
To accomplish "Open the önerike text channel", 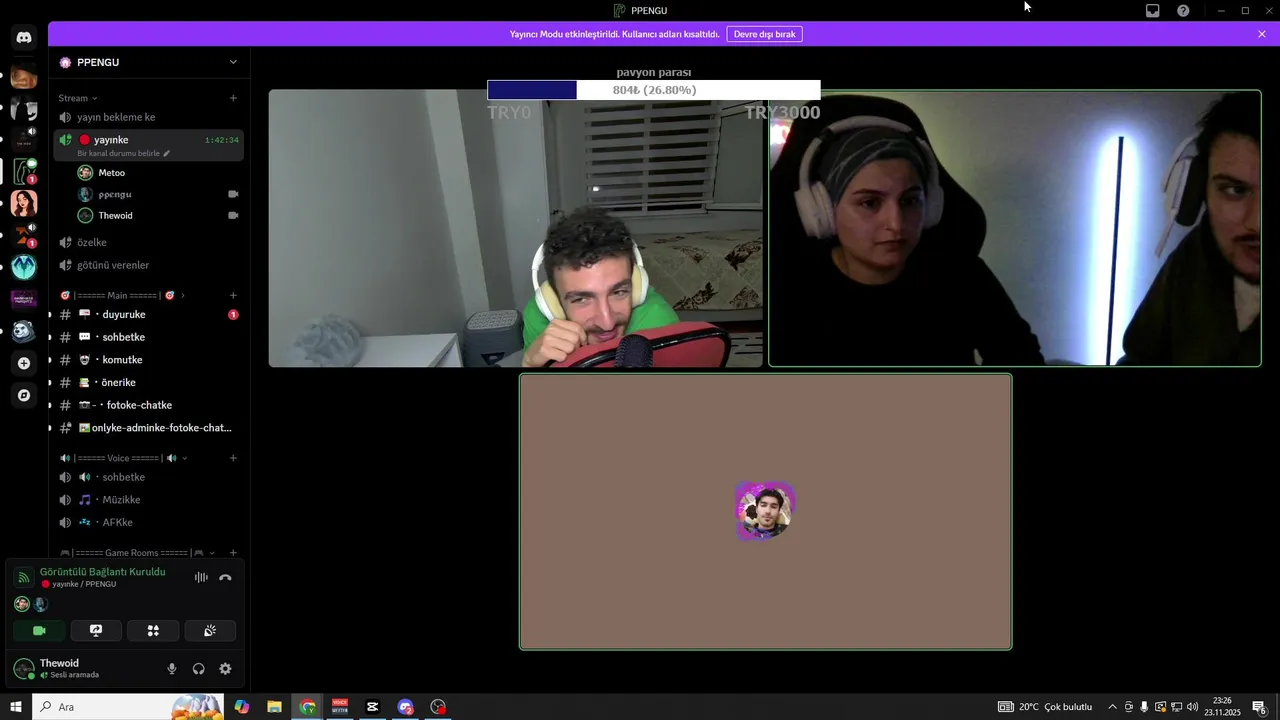I will [148, 382].
